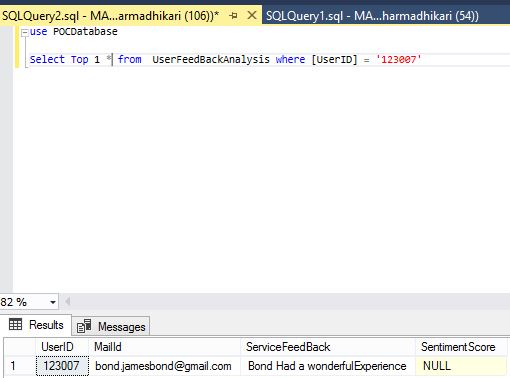510x378 pixels.
Task: Click the Select keyword in query
Action: 47,59
